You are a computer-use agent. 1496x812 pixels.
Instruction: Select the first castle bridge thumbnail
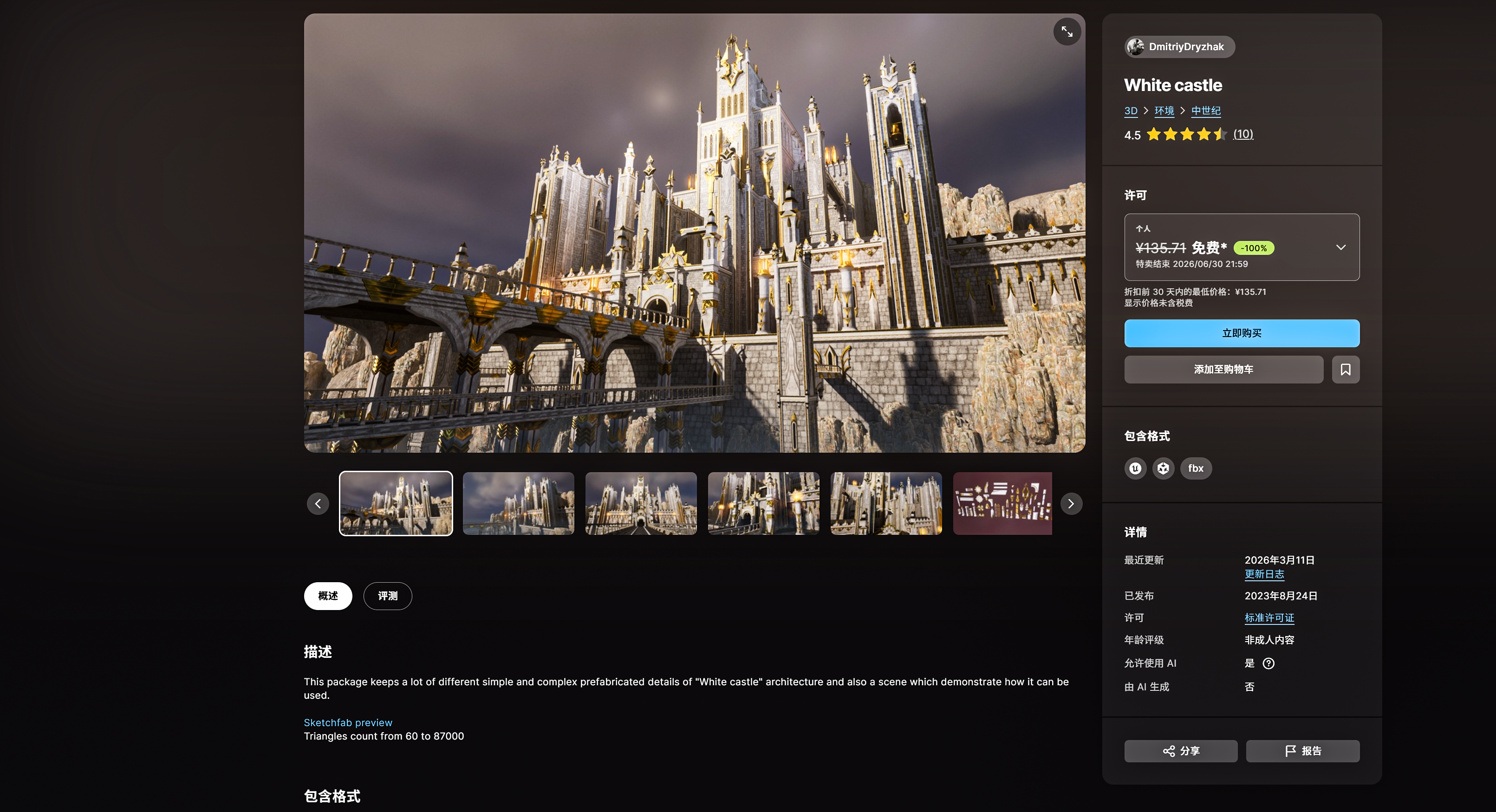pos(396,504)
